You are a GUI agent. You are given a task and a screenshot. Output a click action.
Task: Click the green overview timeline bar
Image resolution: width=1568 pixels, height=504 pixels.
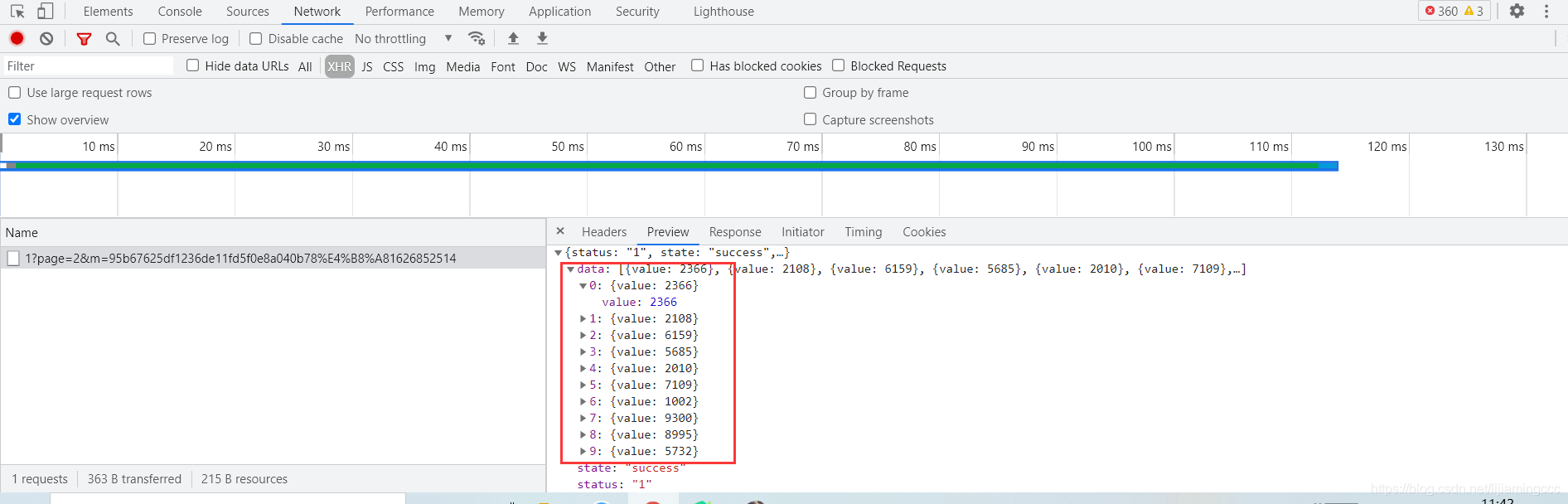pyautogui.click(x=668, y=166)
